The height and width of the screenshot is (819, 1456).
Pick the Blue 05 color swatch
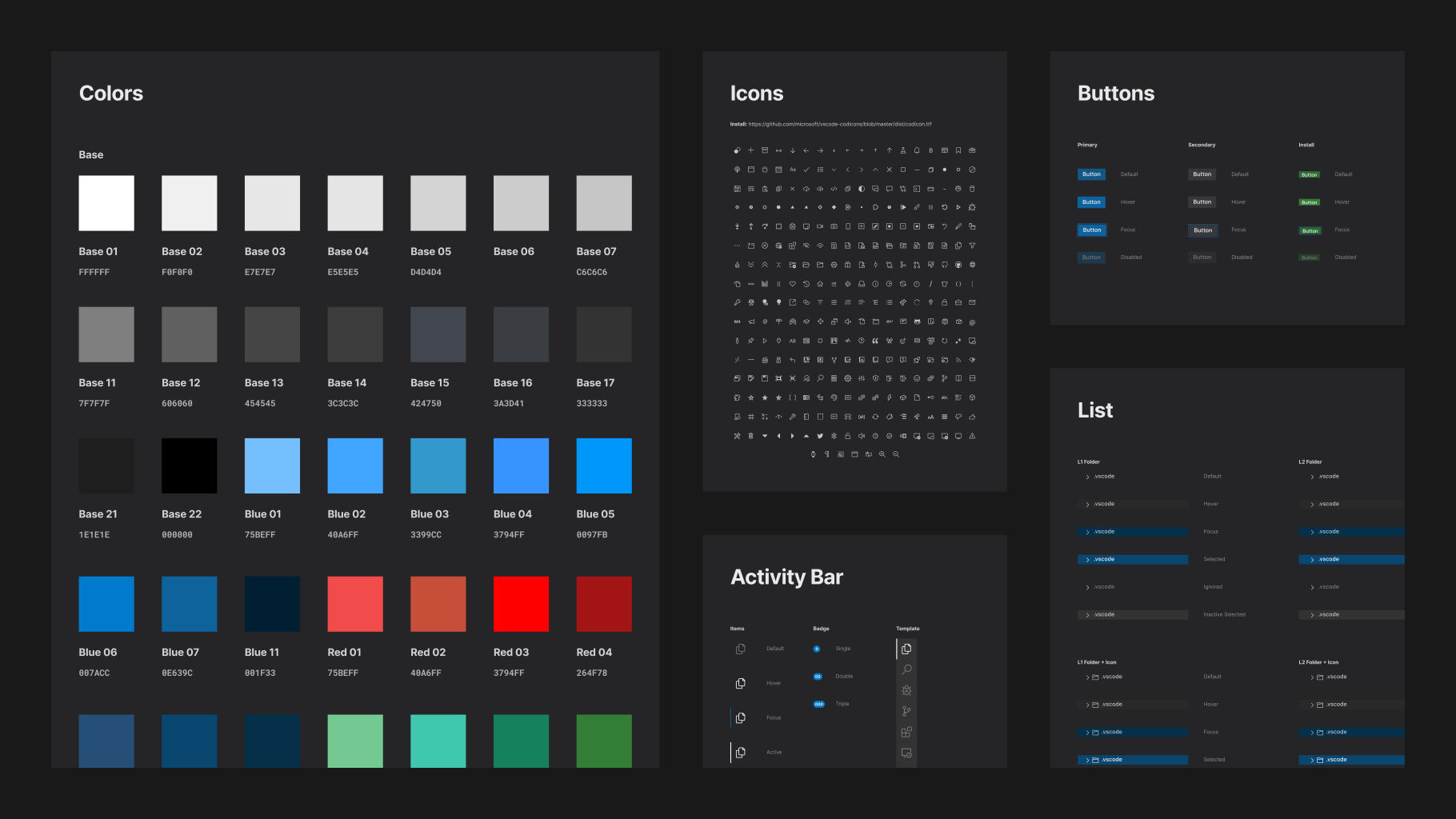point(604,465)
